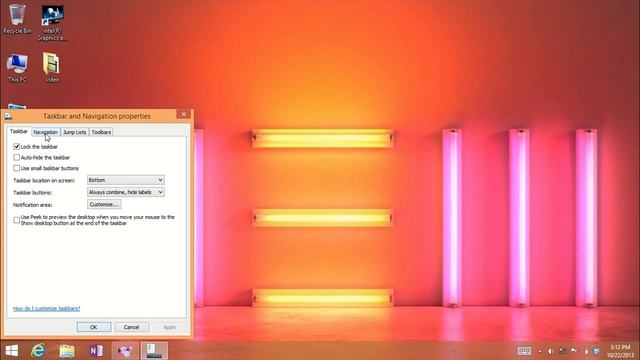Open the Recycle Bin desktop icon

coord(17,19)
